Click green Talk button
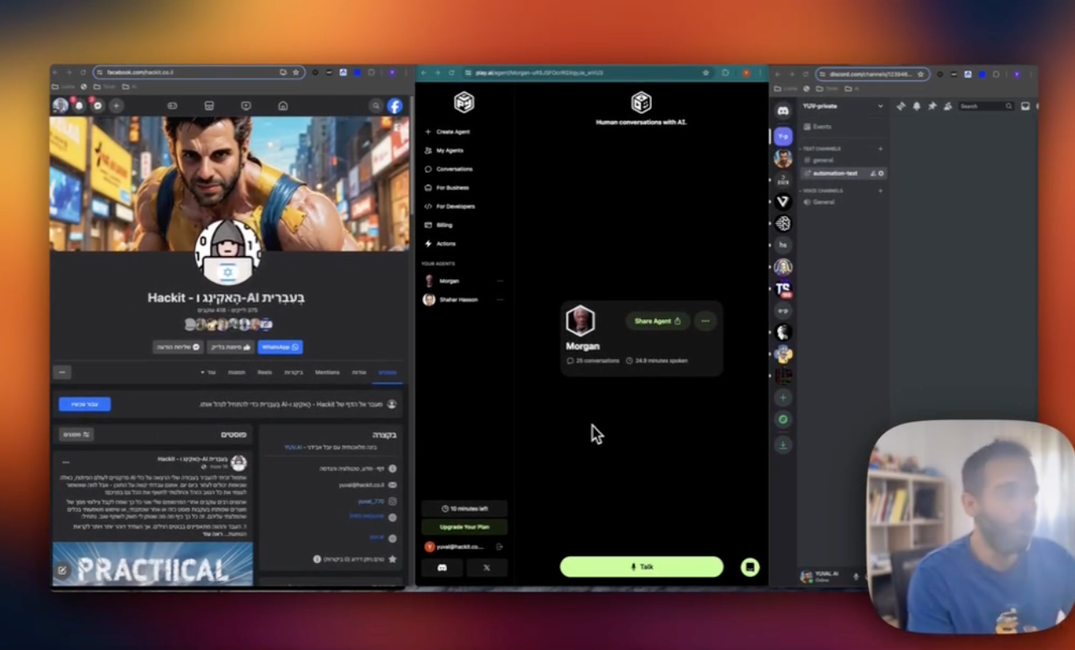The height and width of the screenshot is (650, 1075). 642,567
